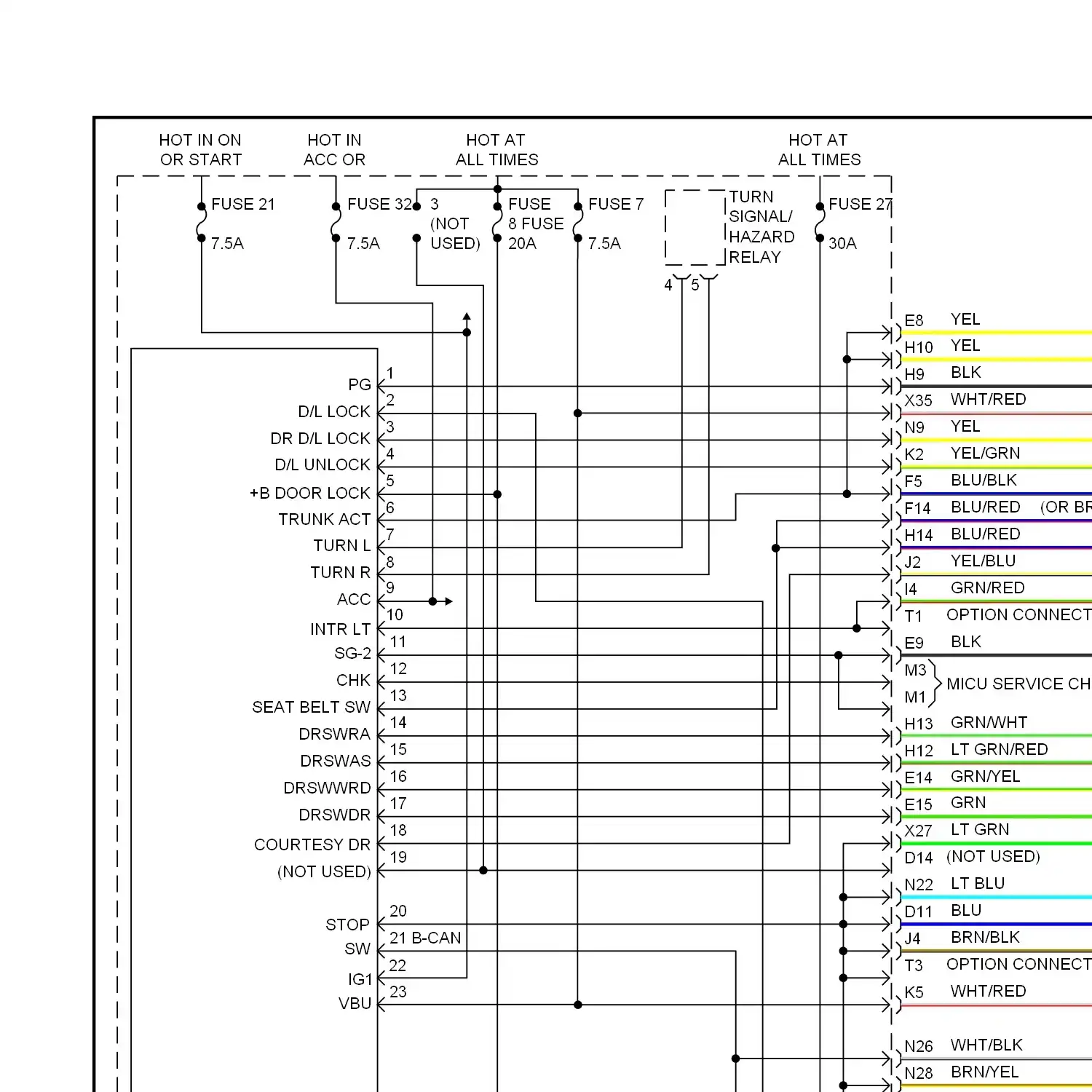
Task: Click the D/L UNLOCK pin label
Action: pos(323,465)
